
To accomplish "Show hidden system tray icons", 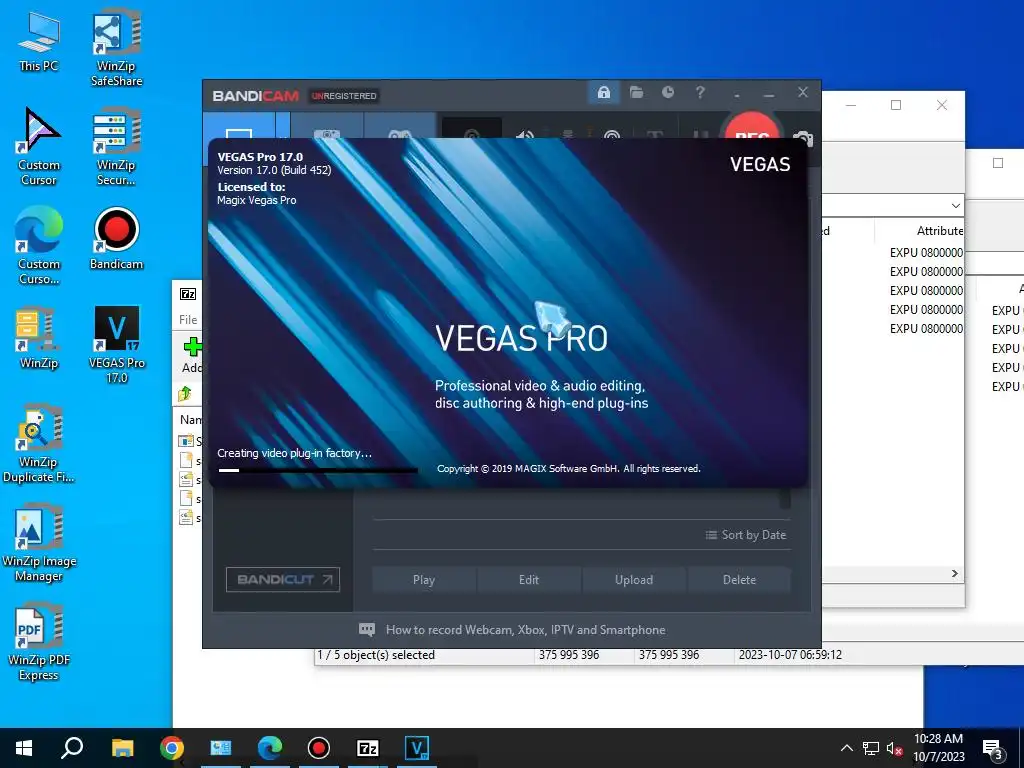I will point(846,748).
